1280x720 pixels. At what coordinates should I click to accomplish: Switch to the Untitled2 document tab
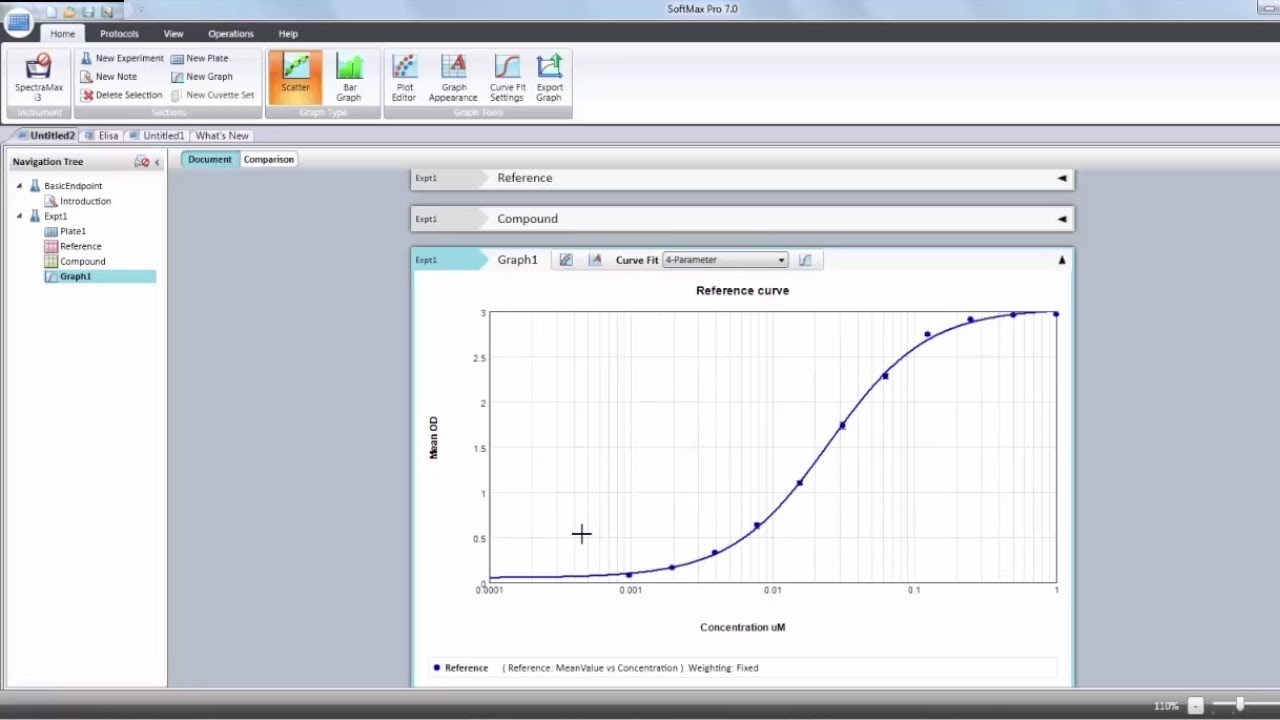pos(46,135)
